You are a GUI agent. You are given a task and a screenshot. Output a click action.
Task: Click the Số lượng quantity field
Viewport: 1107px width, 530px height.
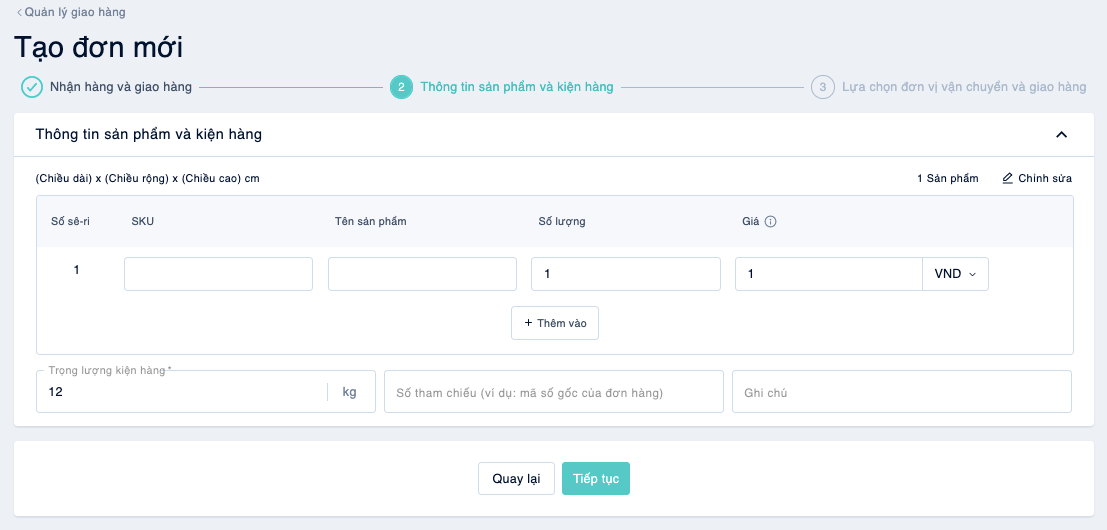[x=626, y=274]
